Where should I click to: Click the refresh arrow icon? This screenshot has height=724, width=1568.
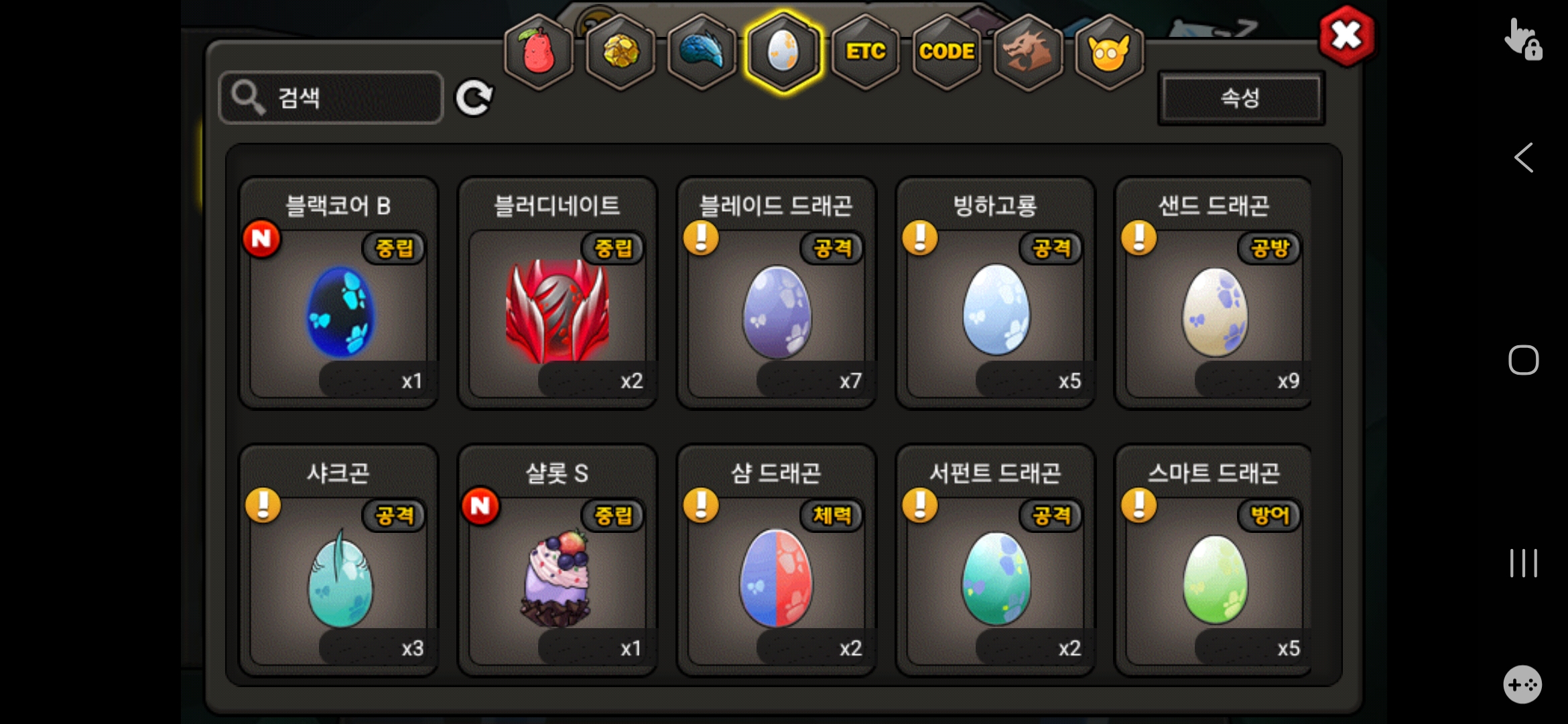474,98
